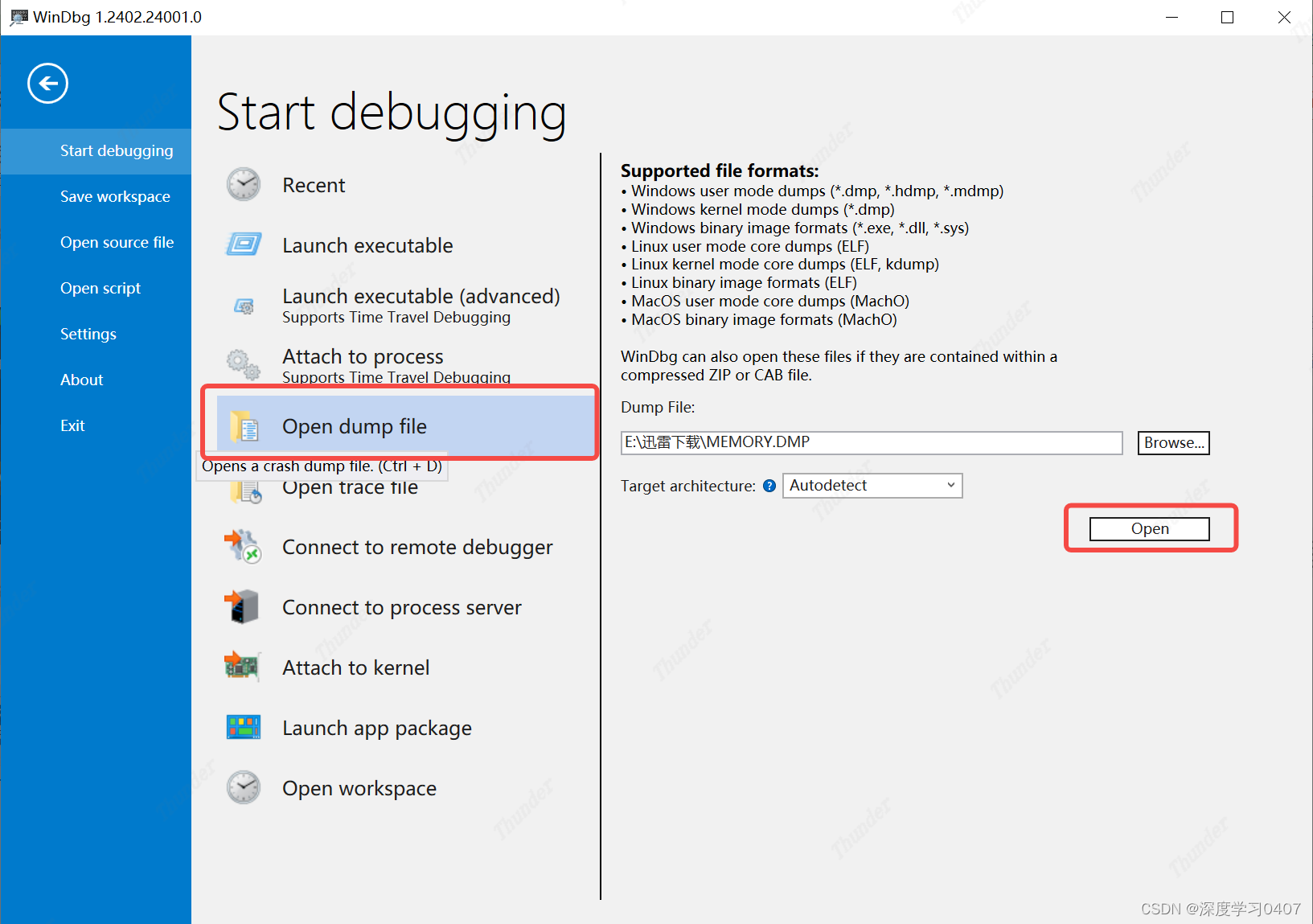
Task: Choose the Connect to remote debugger option
Action: [x=417, y=547]
